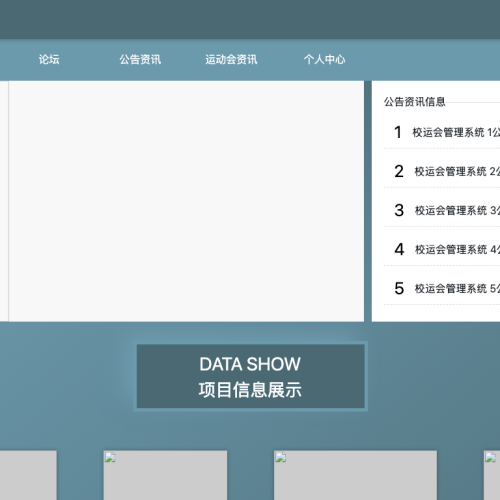Screen dimensions: 500x500
Task: Click the 公告资讯信息 panel heading
Action: (x=414, y=102)
